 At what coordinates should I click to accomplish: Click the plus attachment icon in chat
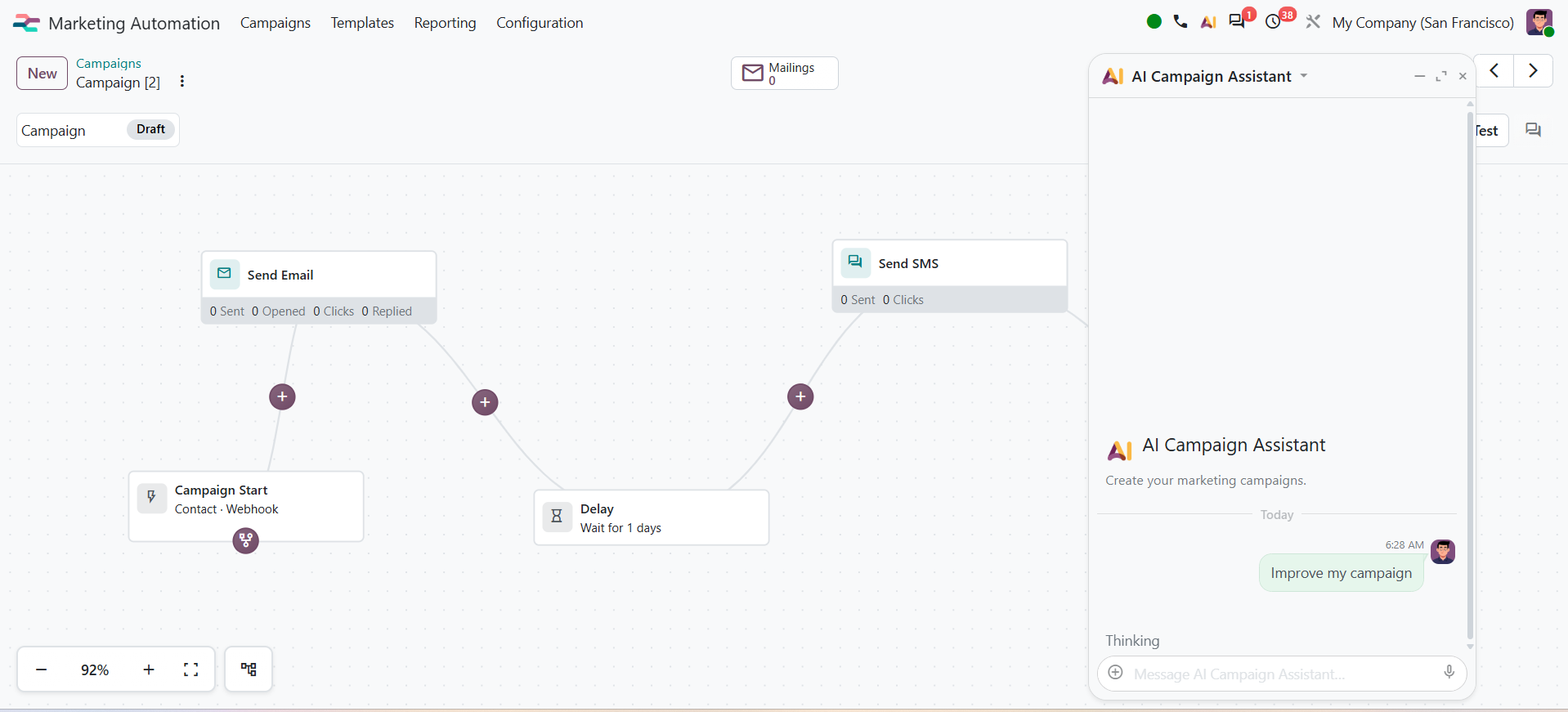[x=1116, y=673]
